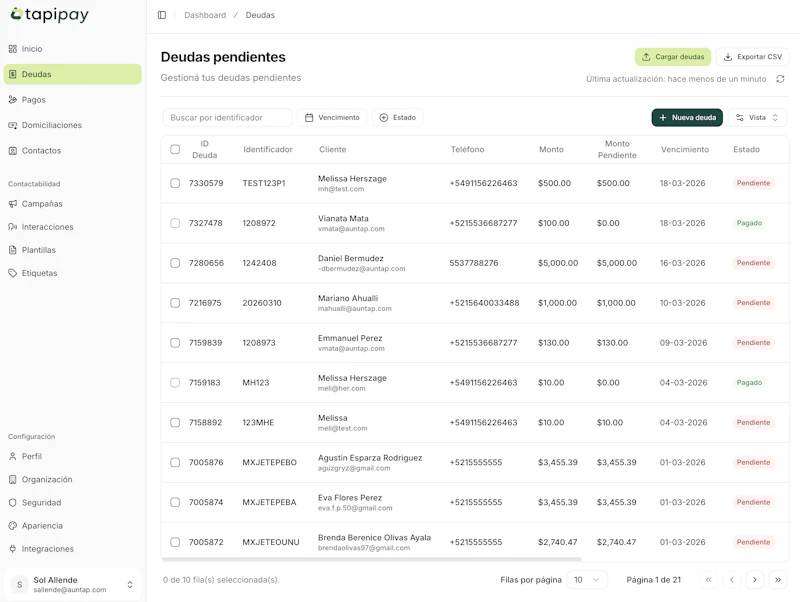The image size is (800, 602).
Task: Check the row for debt 7216975
Action: [175, 303]
